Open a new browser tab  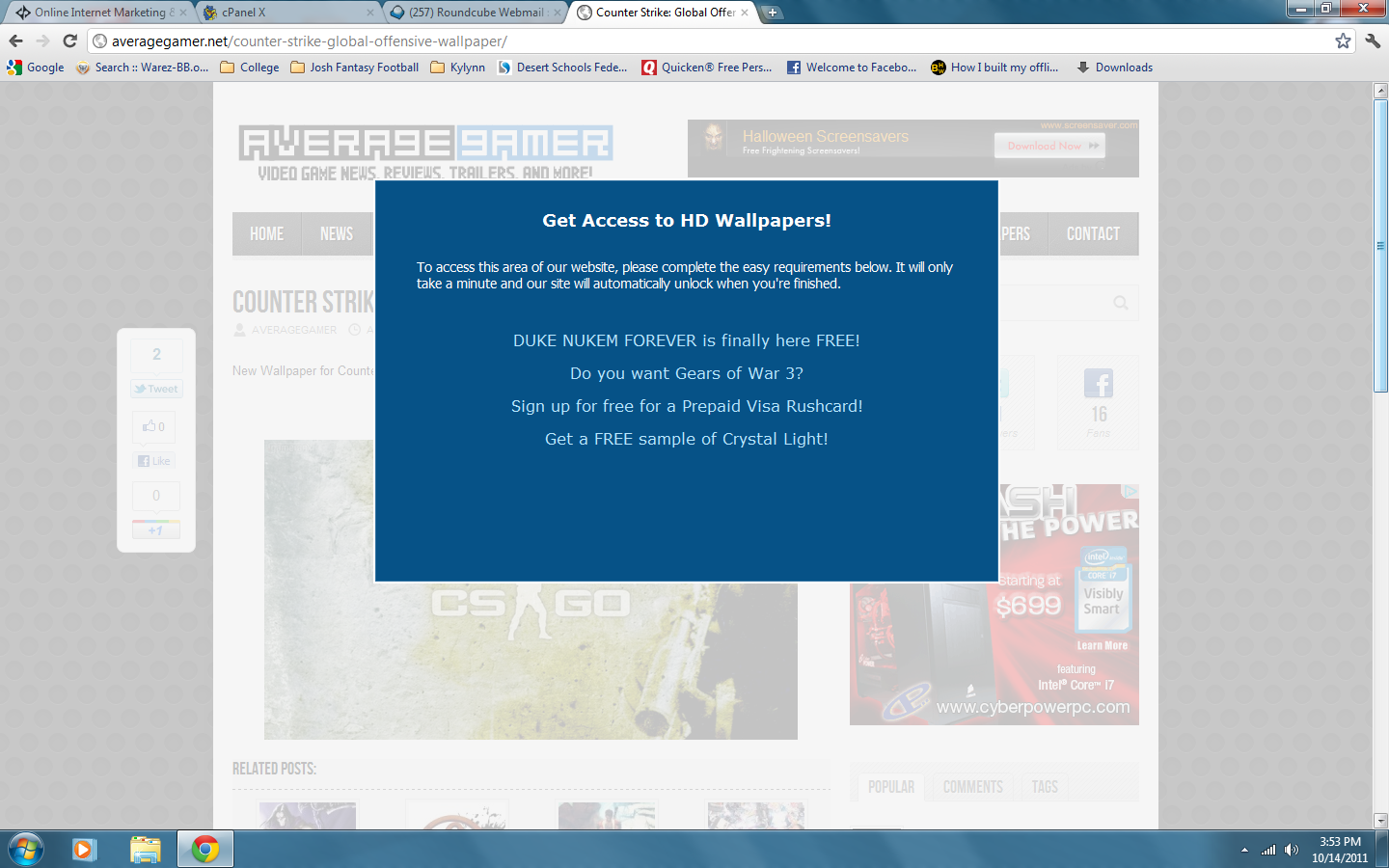(773, 13)
